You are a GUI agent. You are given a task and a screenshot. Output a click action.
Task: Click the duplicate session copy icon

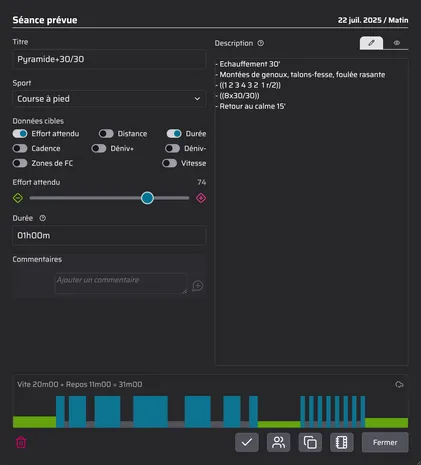[310, 442]
